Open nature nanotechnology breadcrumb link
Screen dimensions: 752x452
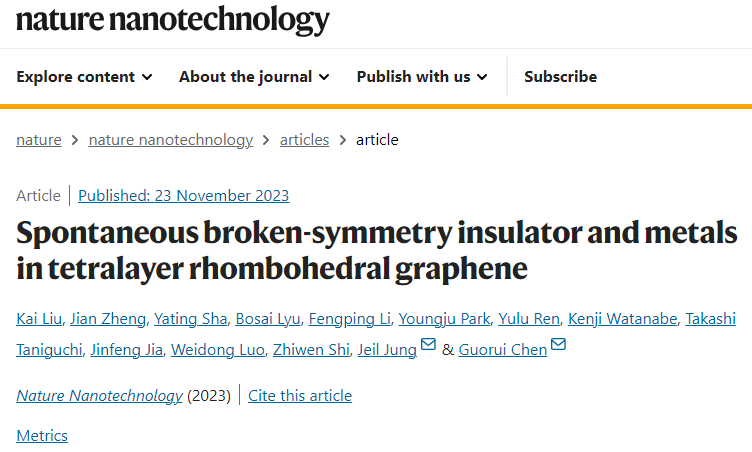[x=171, y=140]
